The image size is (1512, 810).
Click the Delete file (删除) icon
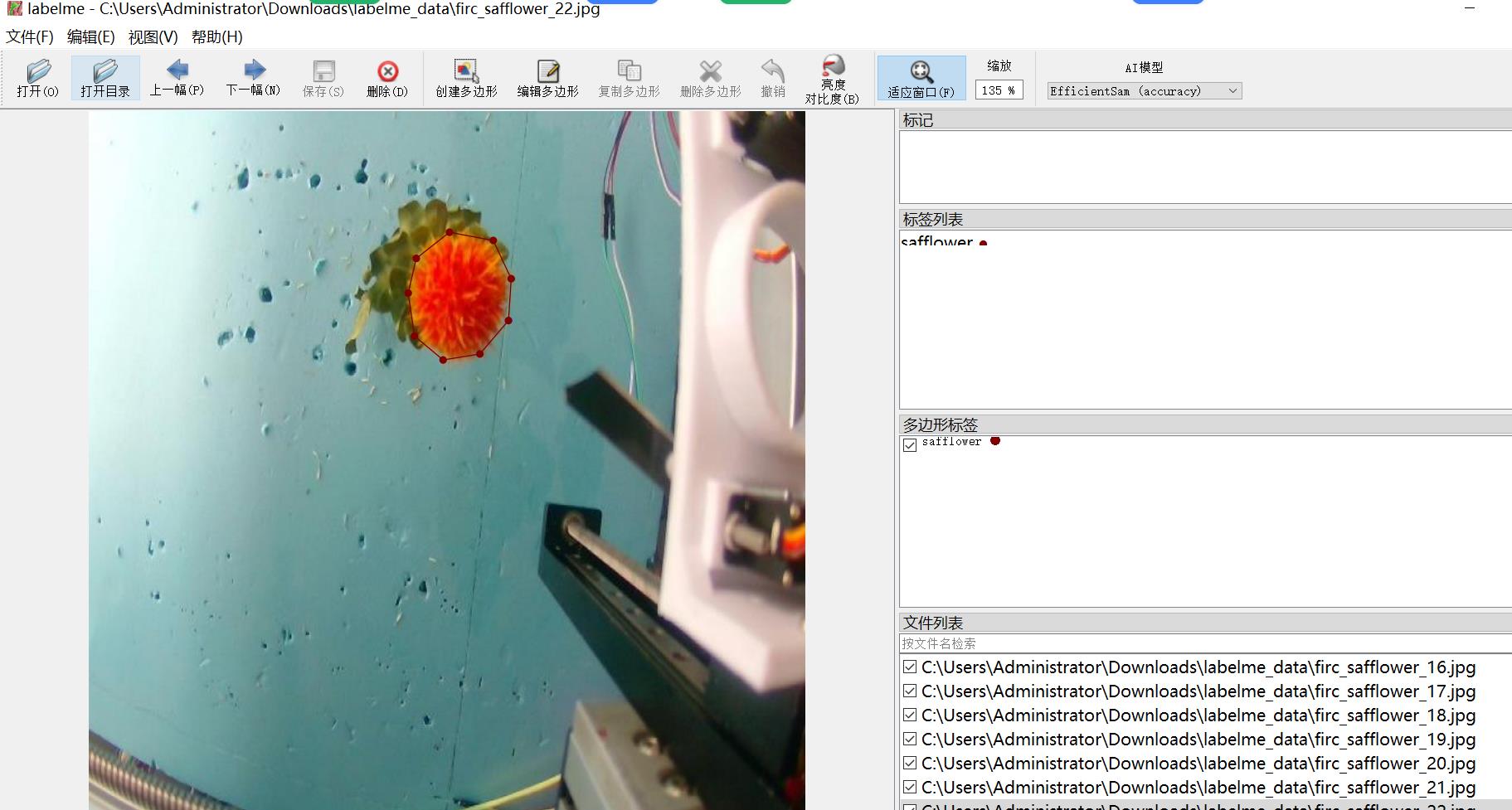point(387,78)
